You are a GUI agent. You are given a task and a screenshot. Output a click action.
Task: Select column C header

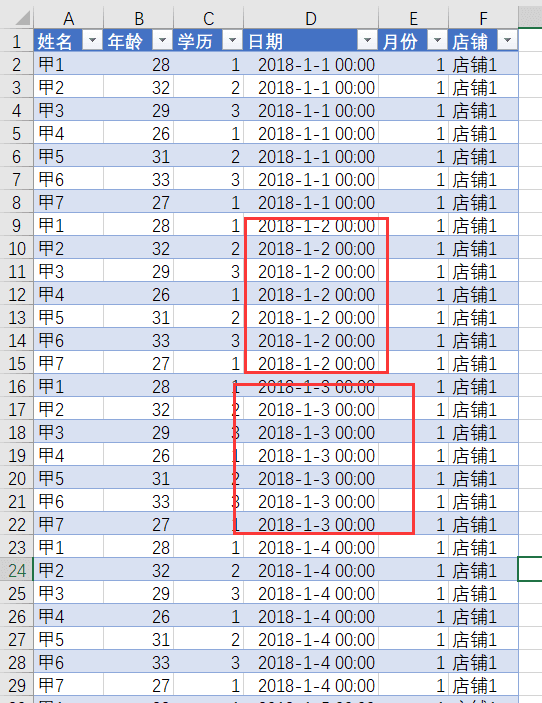click(208, 18)
